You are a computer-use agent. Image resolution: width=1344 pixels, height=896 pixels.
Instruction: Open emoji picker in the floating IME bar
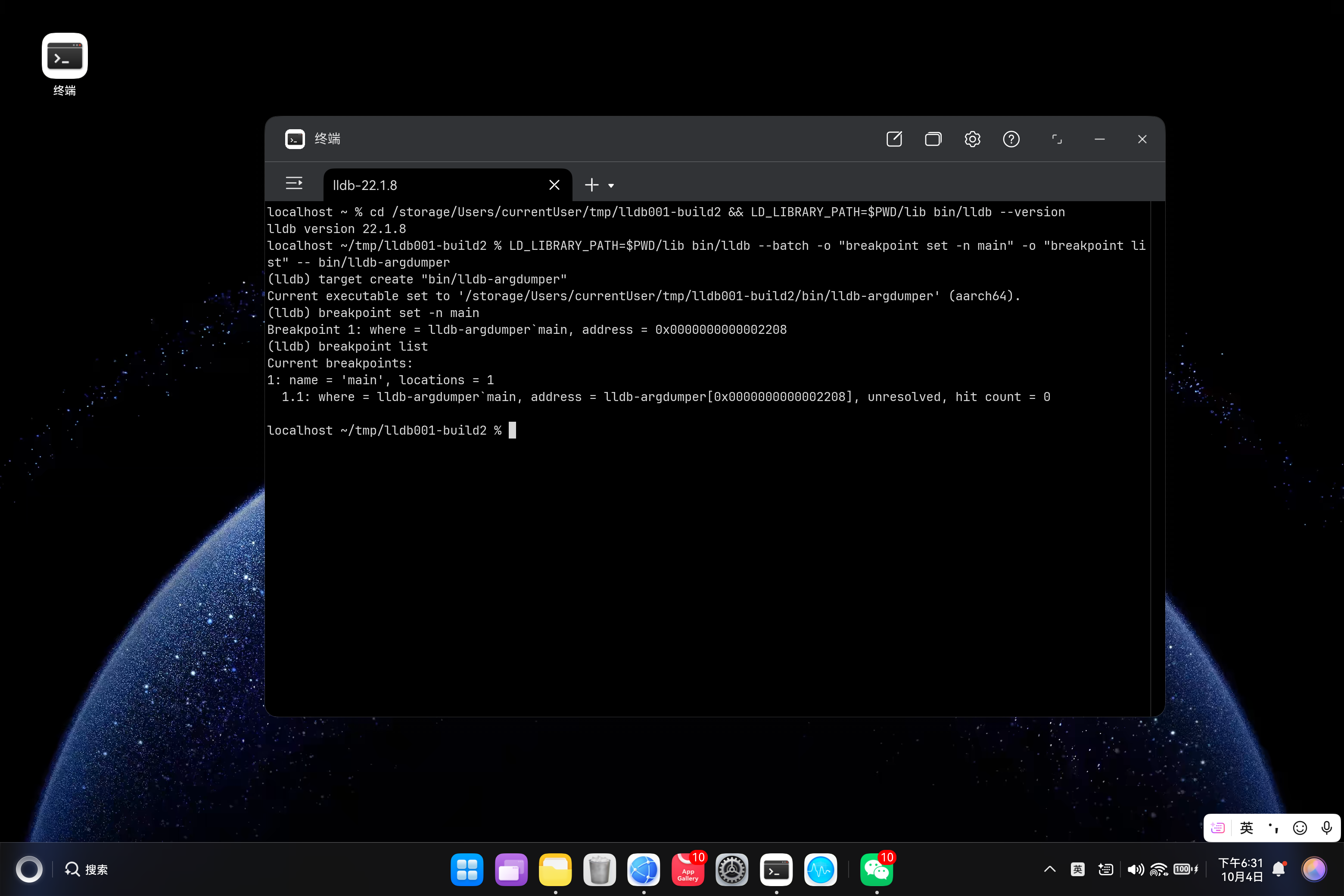(1300, 828)
